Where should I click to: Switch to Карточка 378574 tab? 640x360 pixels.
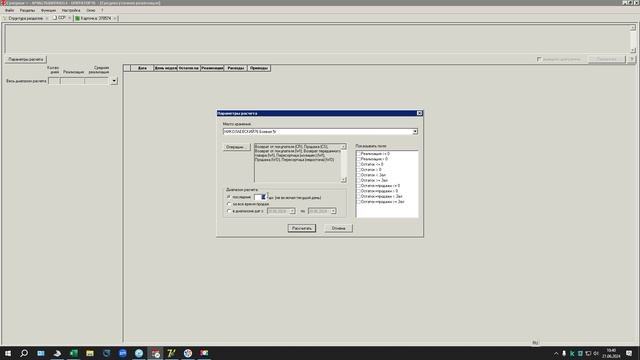[x=96, y=18]
